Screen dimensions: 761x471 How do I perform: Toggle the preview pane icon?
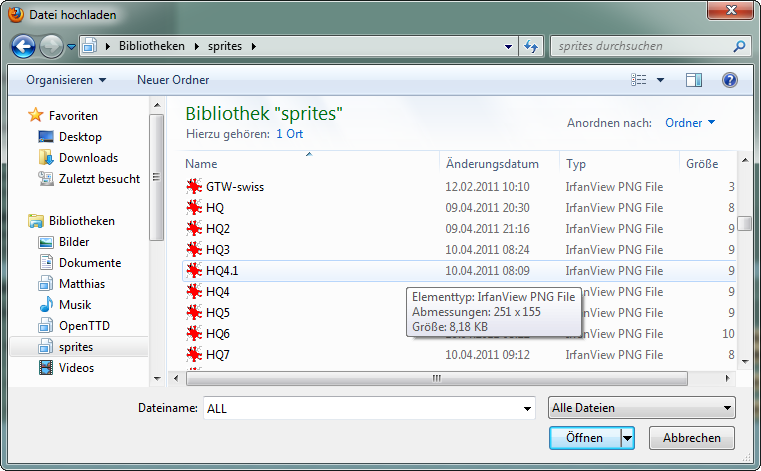tap(694, 80)
